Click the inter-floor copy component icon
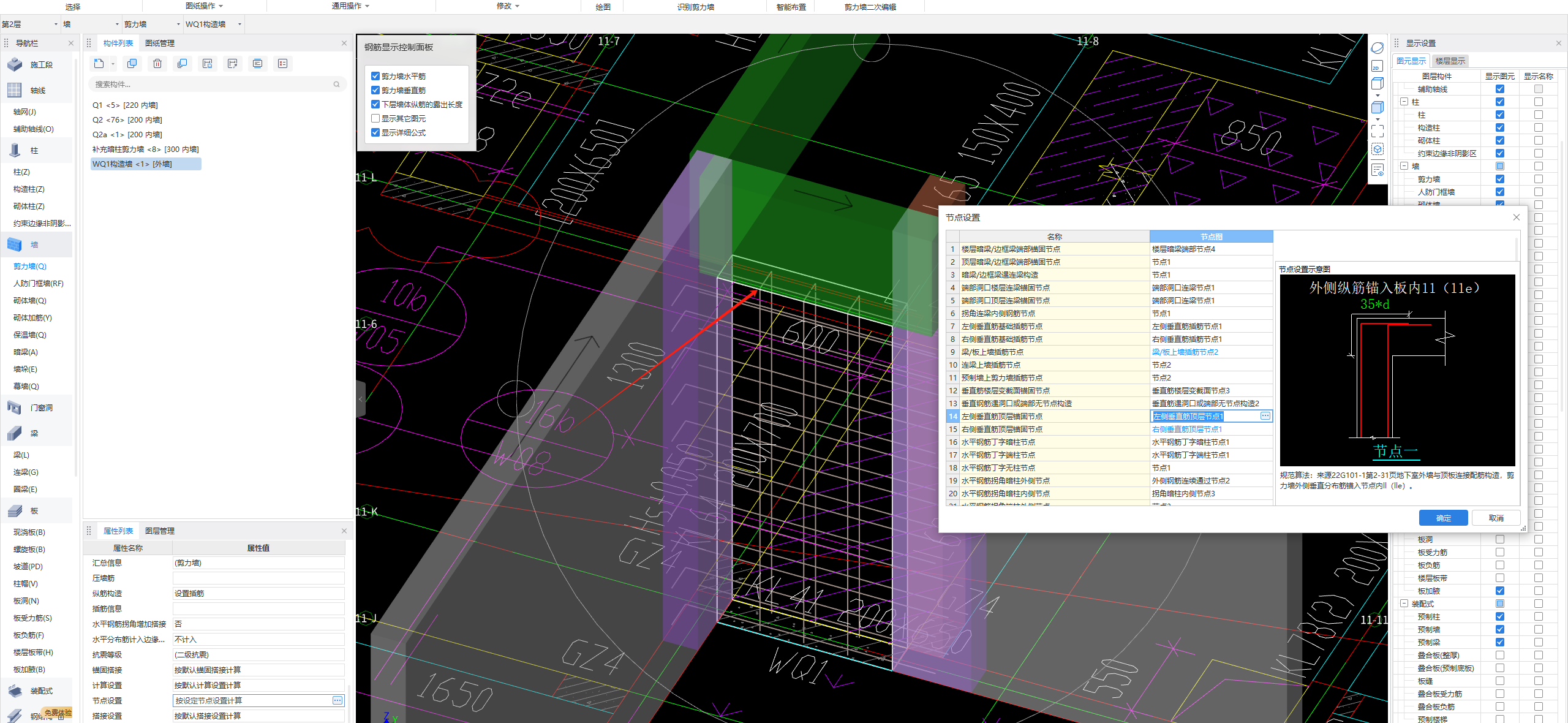Viewport: 1568px width, 723px height. click(x=182, y=64)
